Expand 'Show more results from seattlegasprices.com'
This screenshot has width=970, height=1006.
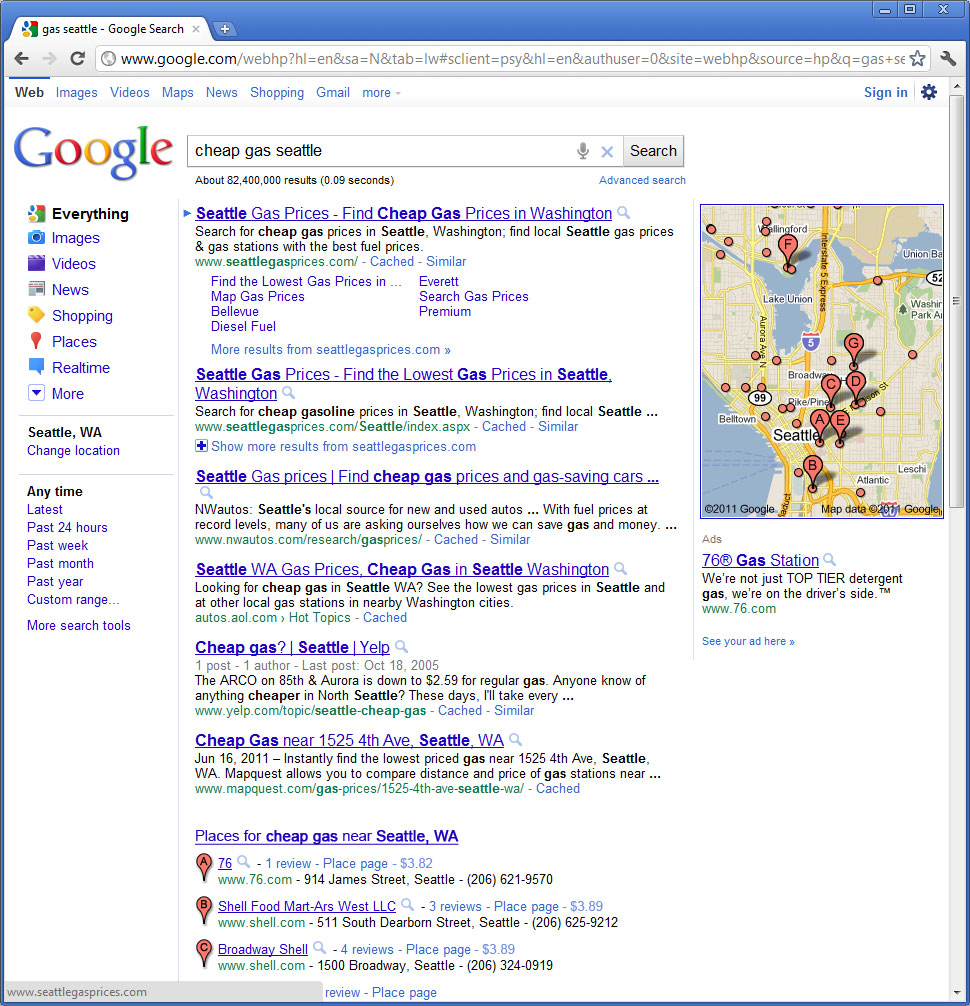tap(336, 447)
